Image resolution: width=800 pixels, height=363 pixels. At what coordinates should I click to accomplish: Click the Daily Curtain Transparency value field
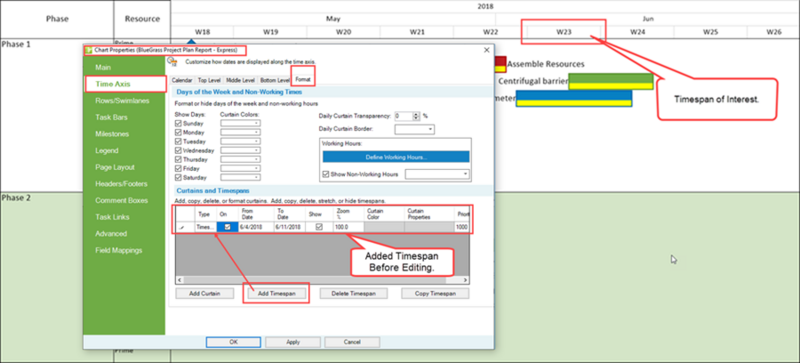click(404, 116)
